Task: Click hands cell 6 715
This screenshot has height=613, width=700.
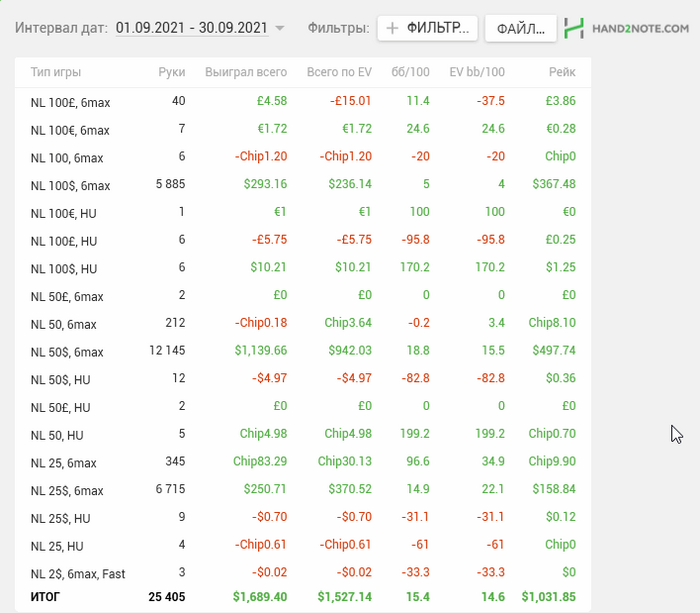Action: [x=170, y=489]
